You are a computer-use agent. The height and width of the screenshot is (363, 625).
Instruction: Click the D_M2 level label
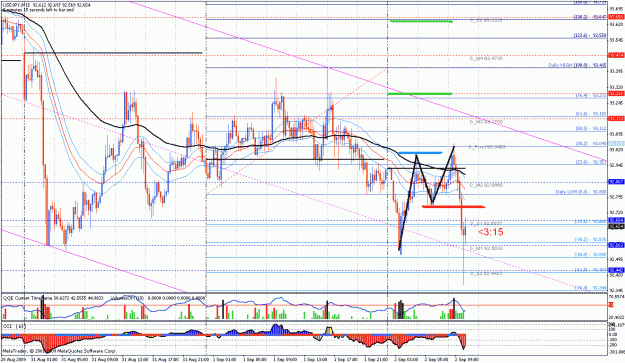click(x=486, y=185)
